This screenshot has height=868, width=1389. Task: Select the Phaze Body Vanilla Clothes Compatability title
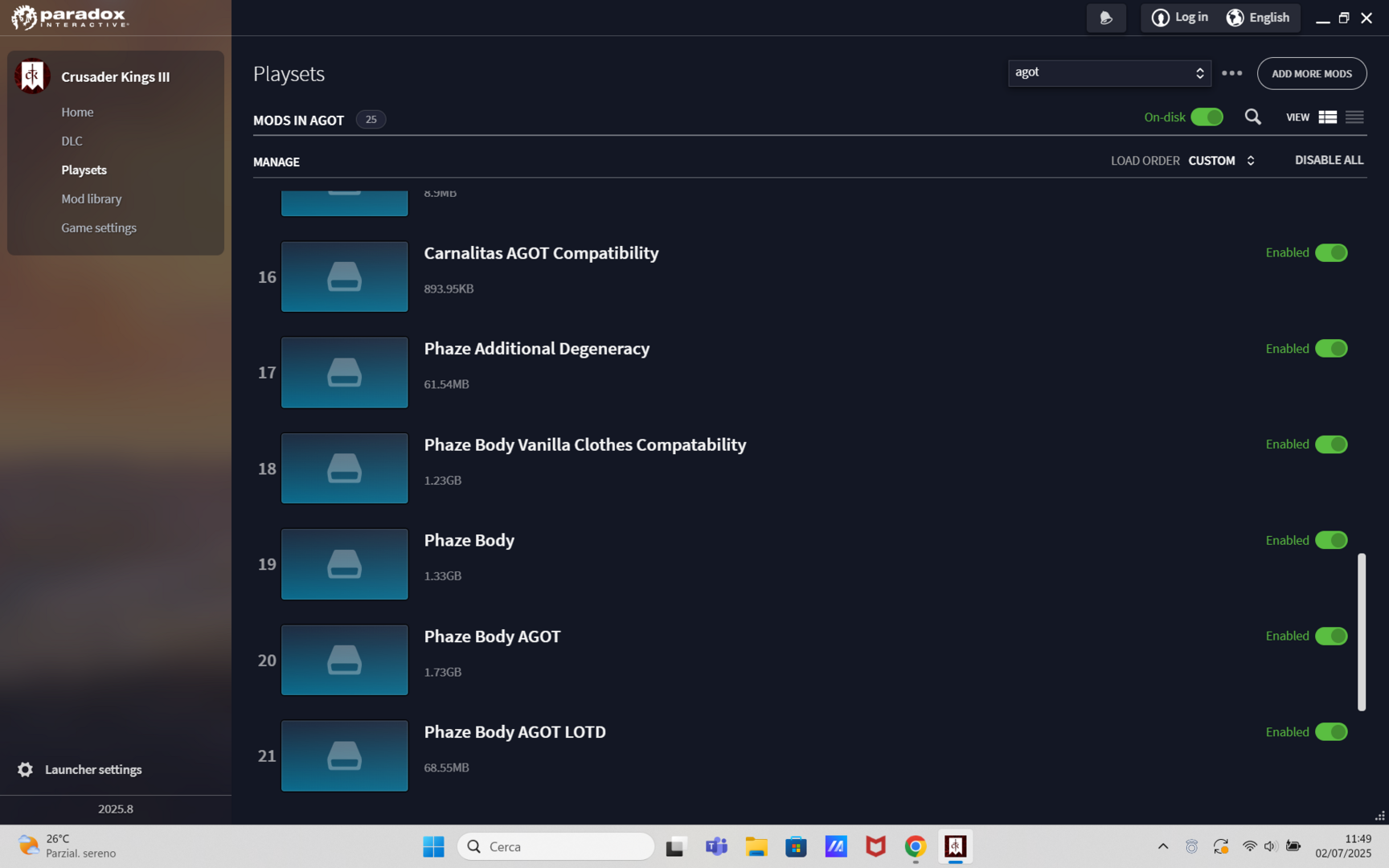584,444
